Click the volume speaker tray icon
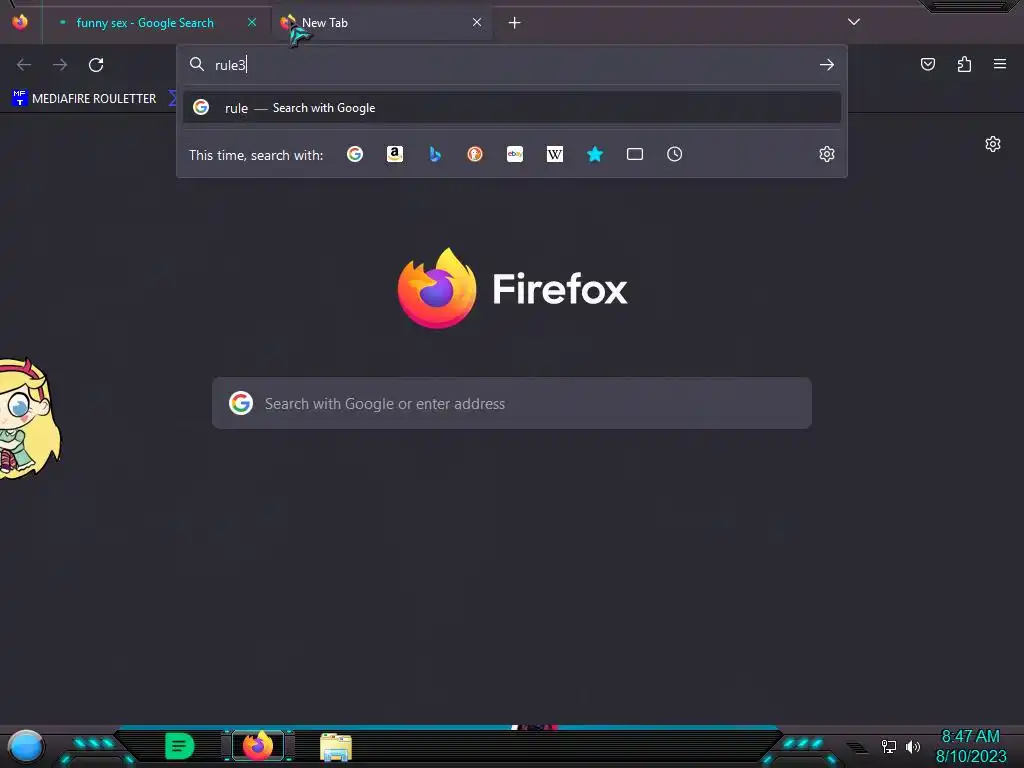This screenshot has width=1024, height=768. click(x=913, y=746)
